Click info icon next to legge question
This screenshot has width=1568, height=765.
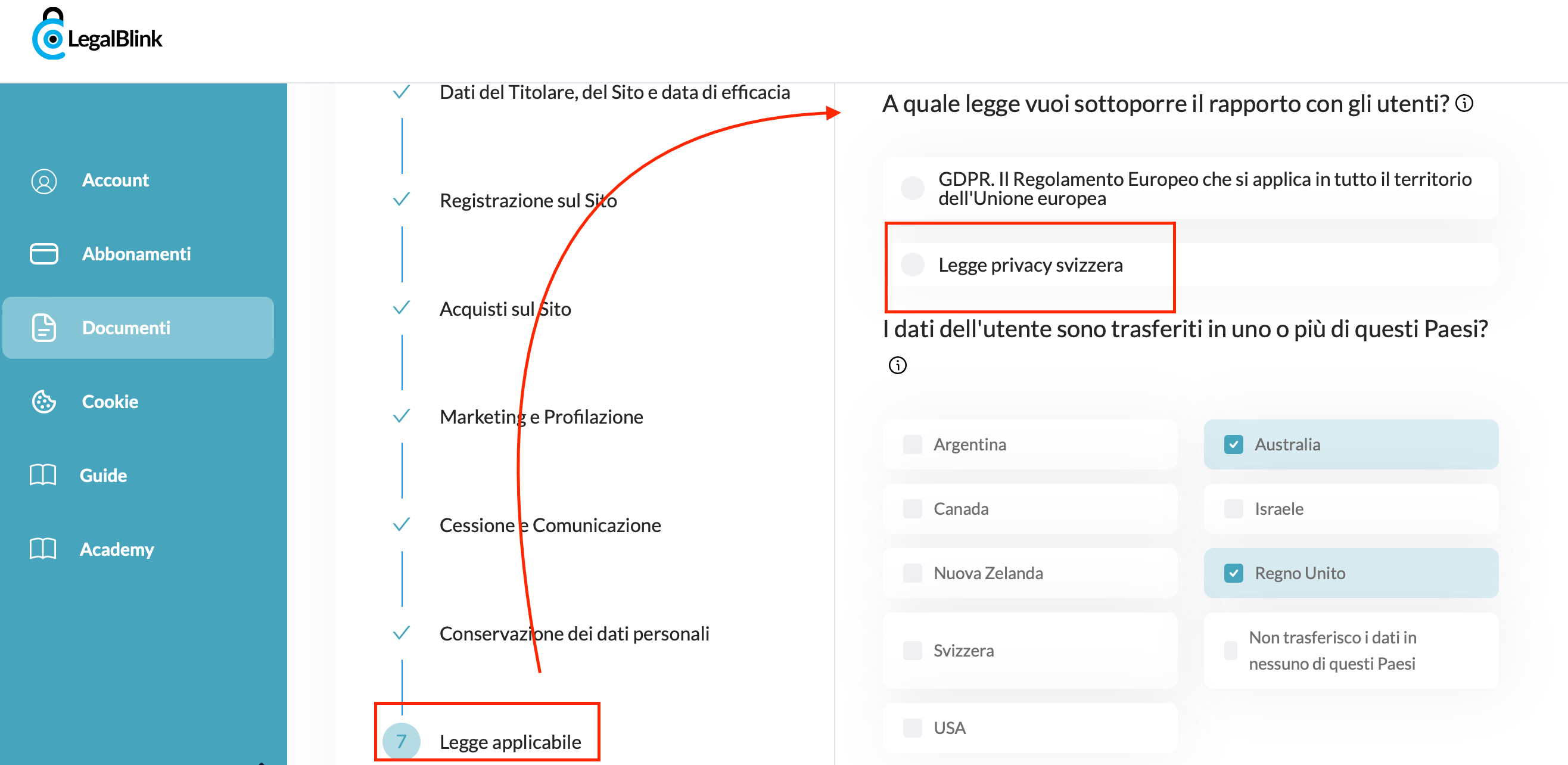click(x=1464, y=104)
